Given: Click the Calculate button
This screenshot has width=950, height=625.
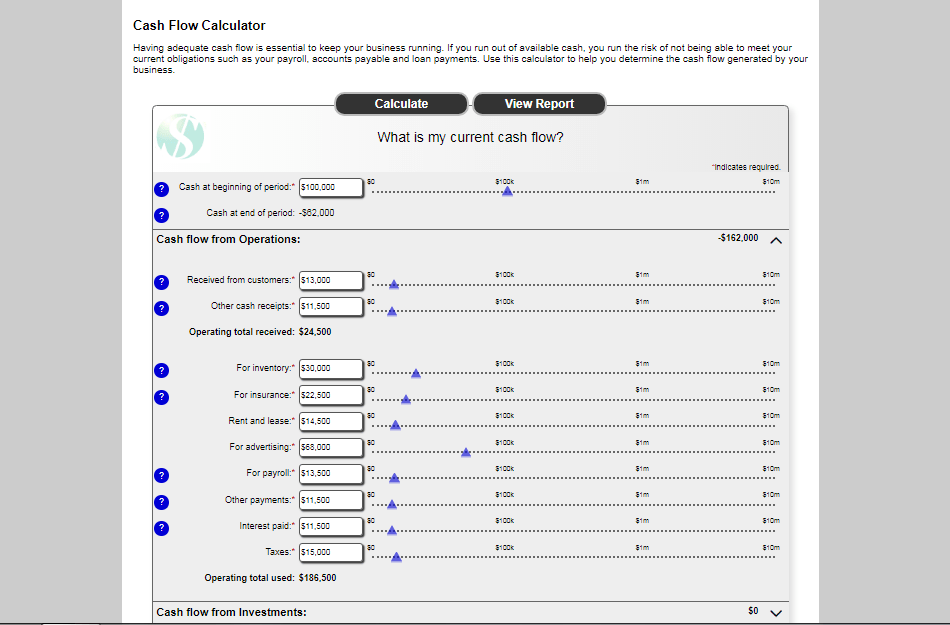Looking at the screenshot, I should point(401,104).
